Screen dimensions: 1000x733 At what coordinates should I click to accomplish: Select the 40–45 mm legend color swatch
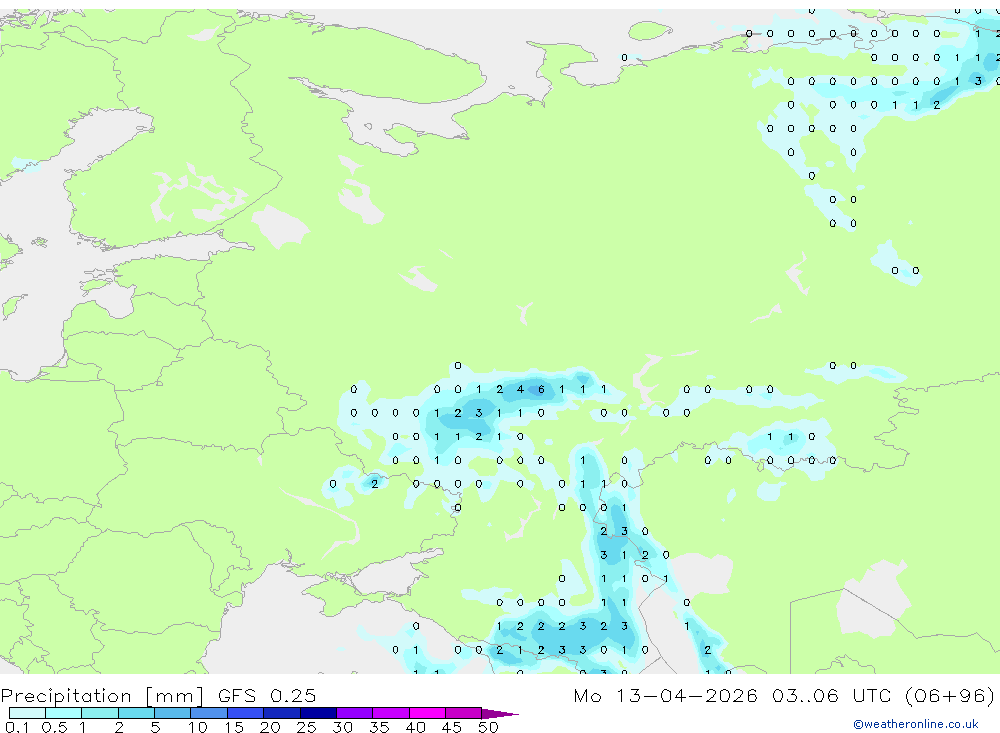[x=427, y=713]
